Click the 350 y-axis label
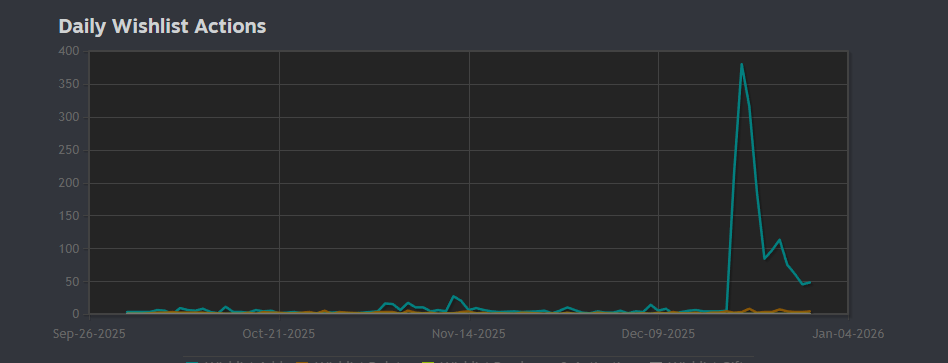Image resolution: width=948 pixels, height=363 pixels. pos(69,85)
